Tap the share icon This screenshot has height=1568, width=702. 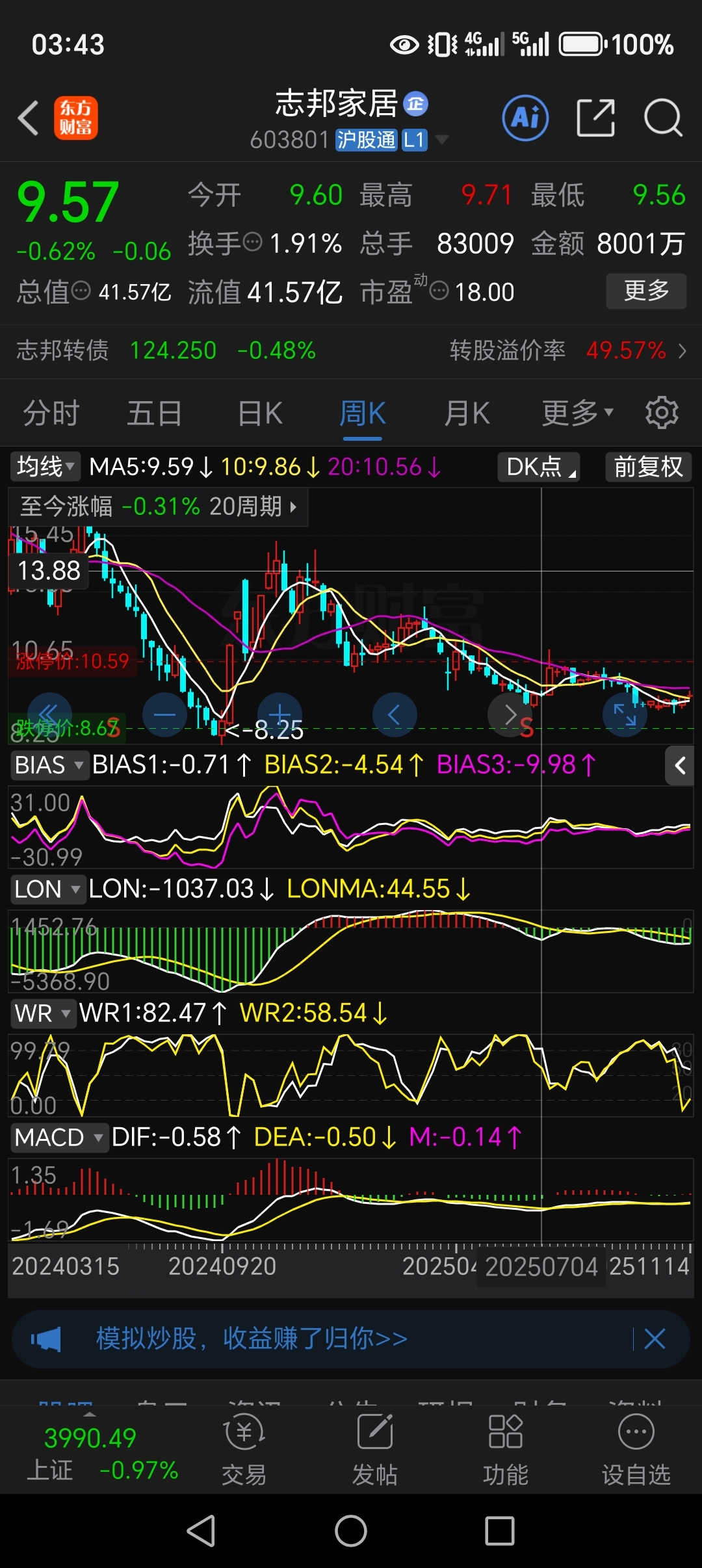coord(595,118)
